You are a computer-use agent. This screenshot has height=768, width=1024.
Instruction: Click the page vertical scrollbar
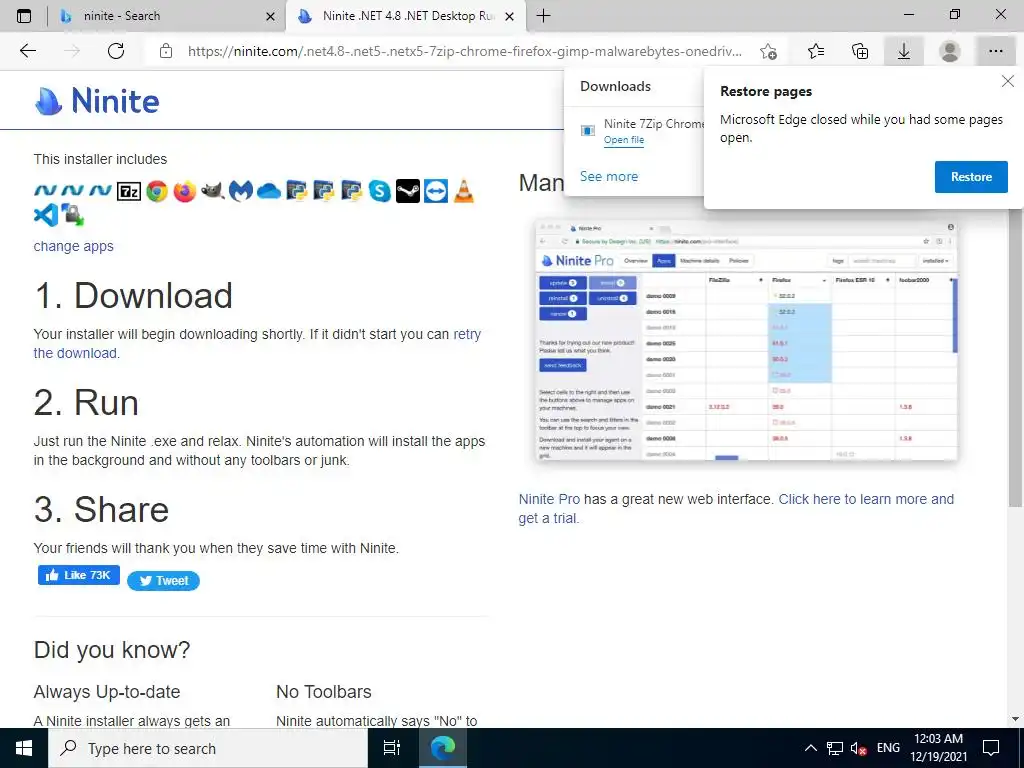[x=1015, y=359]
